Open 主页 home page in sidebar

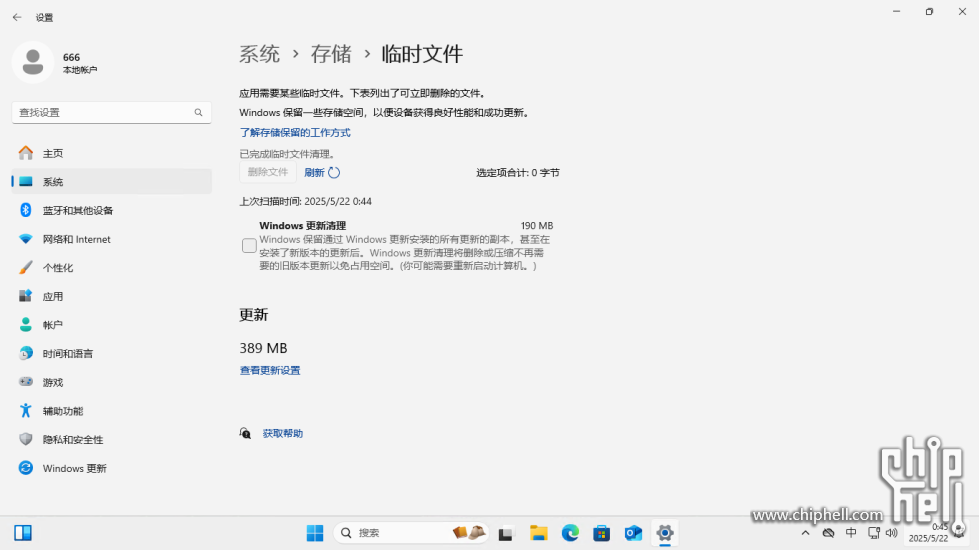[x=112, y=153]
